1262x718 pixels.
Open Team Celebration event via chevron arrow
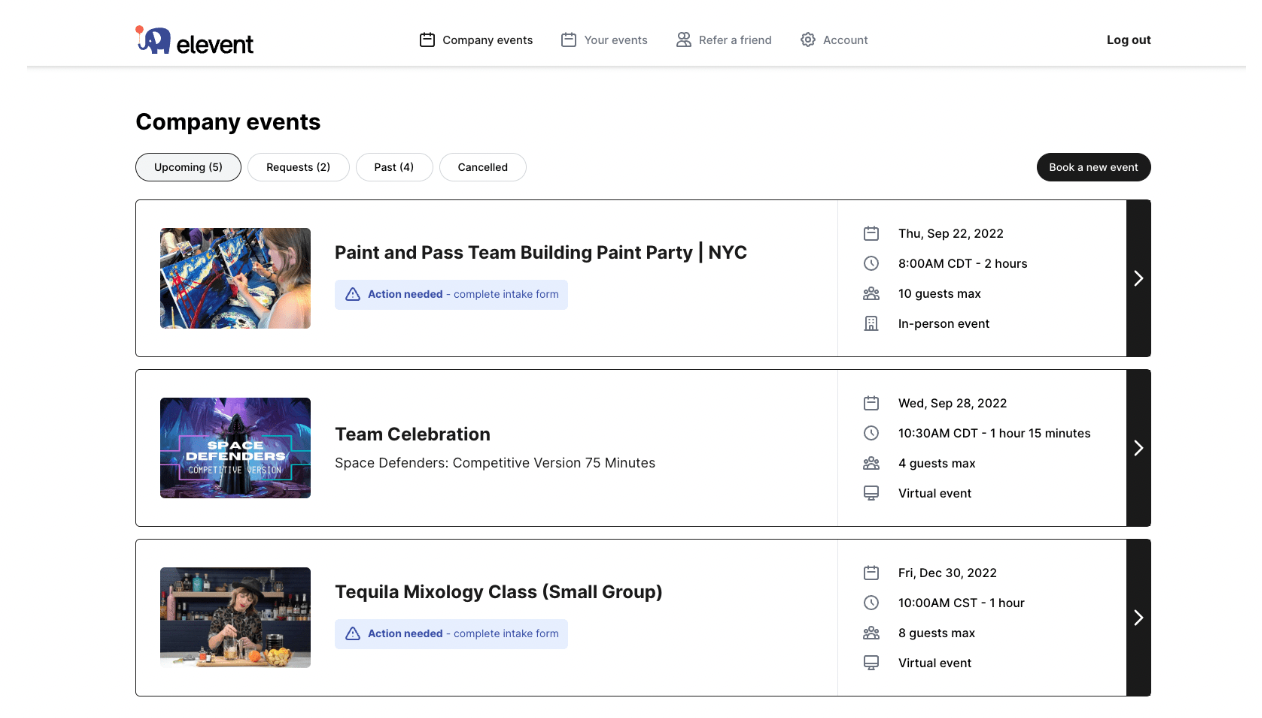tap(1138, 448)
